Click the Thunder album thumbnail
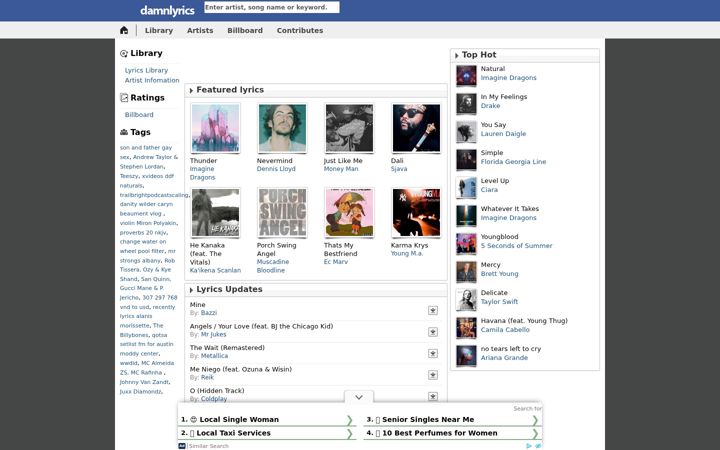Image resolution: width=720 pixels, height=450 pixels. pyautogui.click(x=215, y=128)
